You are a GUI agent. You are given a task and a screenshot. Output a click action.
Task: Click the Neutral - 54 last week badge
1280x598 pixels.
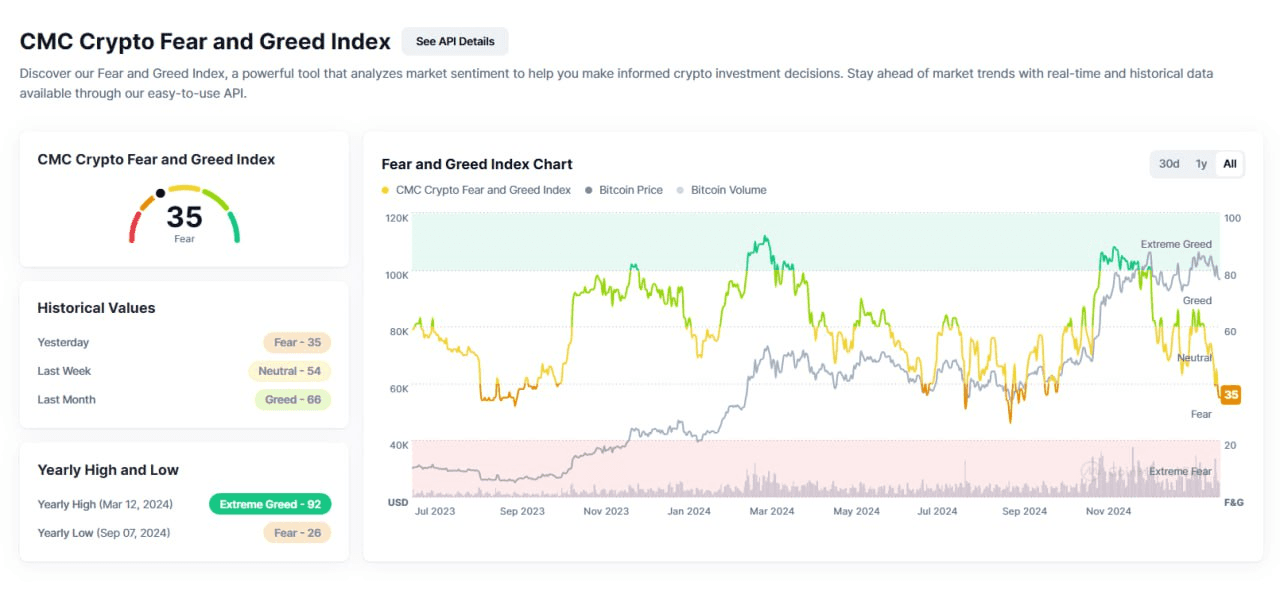coord(289,371)
